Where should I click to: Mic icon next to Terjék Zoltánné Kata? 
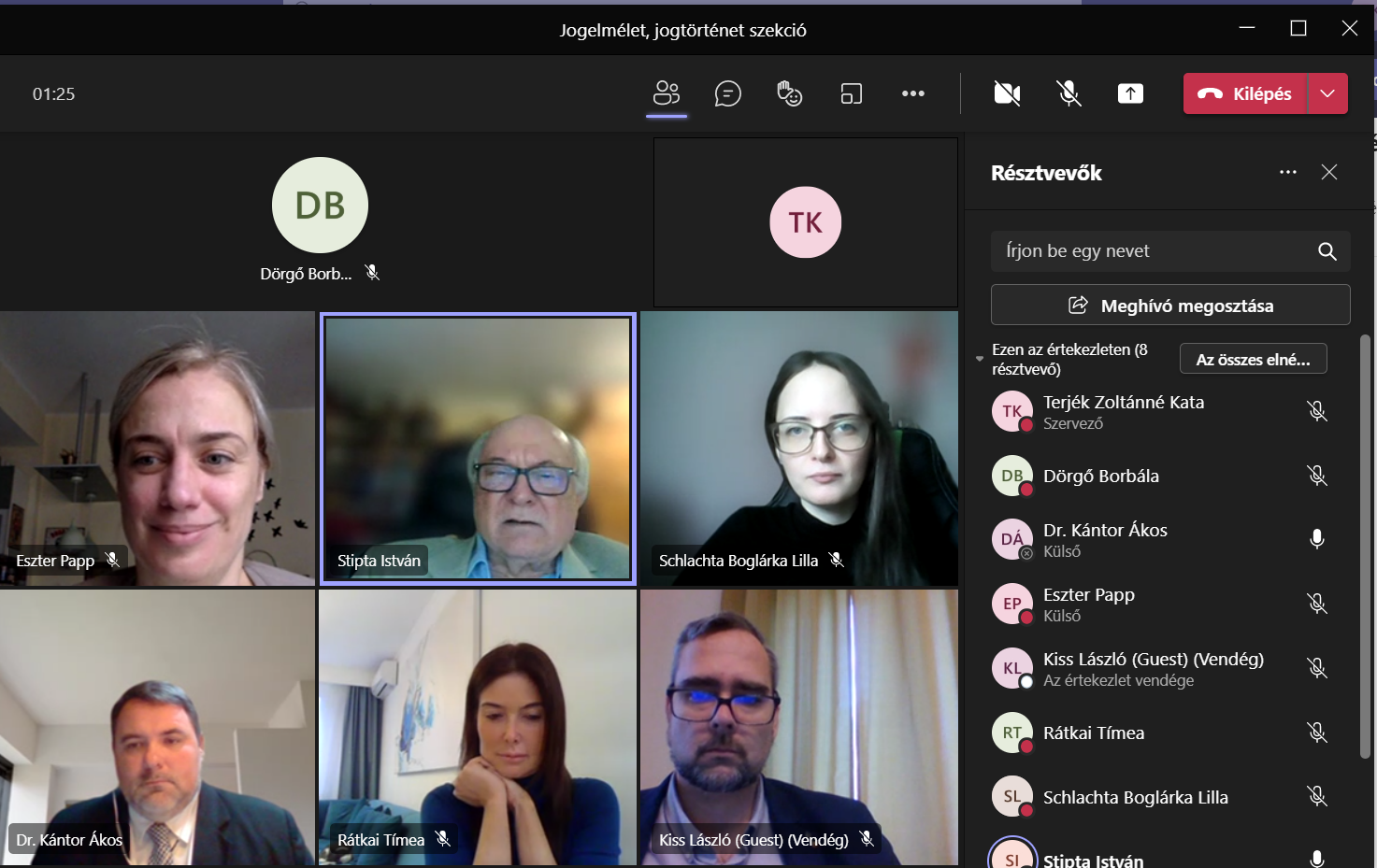point(1317,411)
